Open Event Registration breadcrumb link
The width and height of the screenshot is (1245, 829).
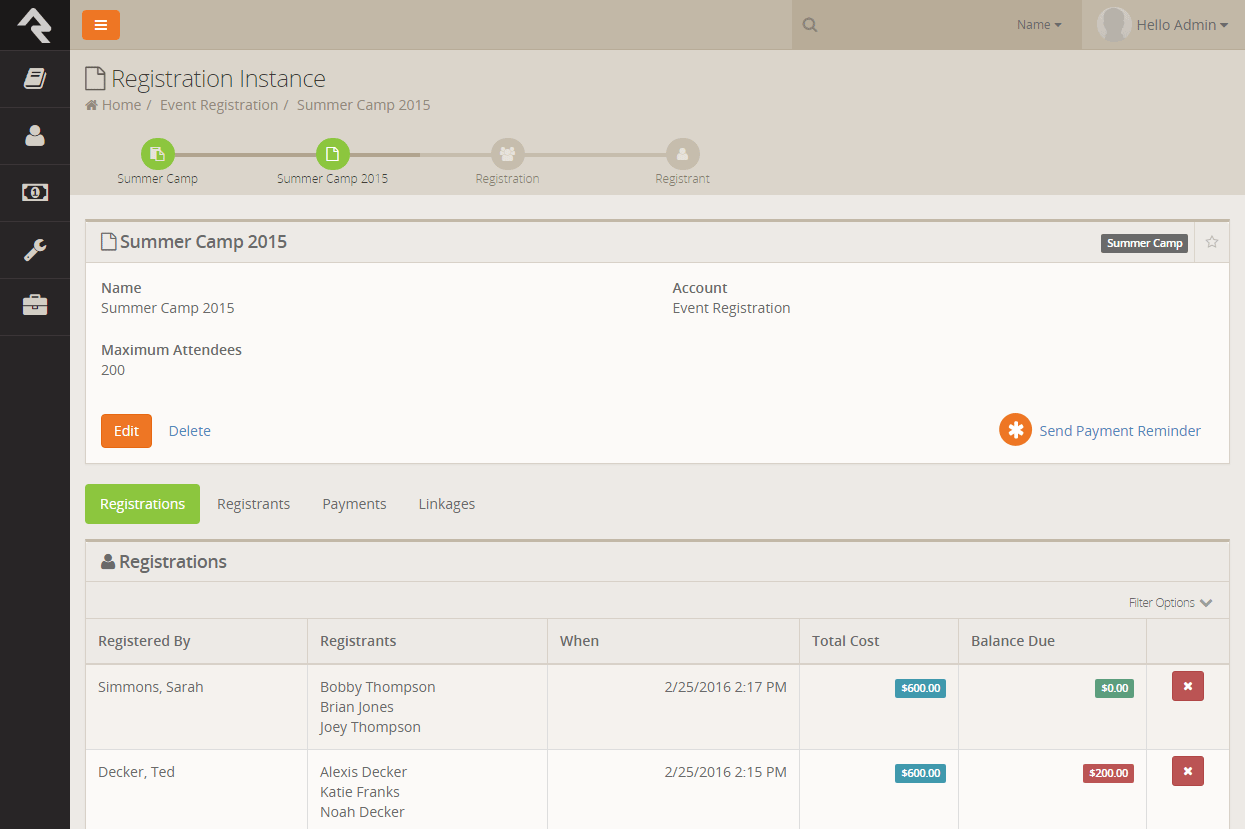219,105
